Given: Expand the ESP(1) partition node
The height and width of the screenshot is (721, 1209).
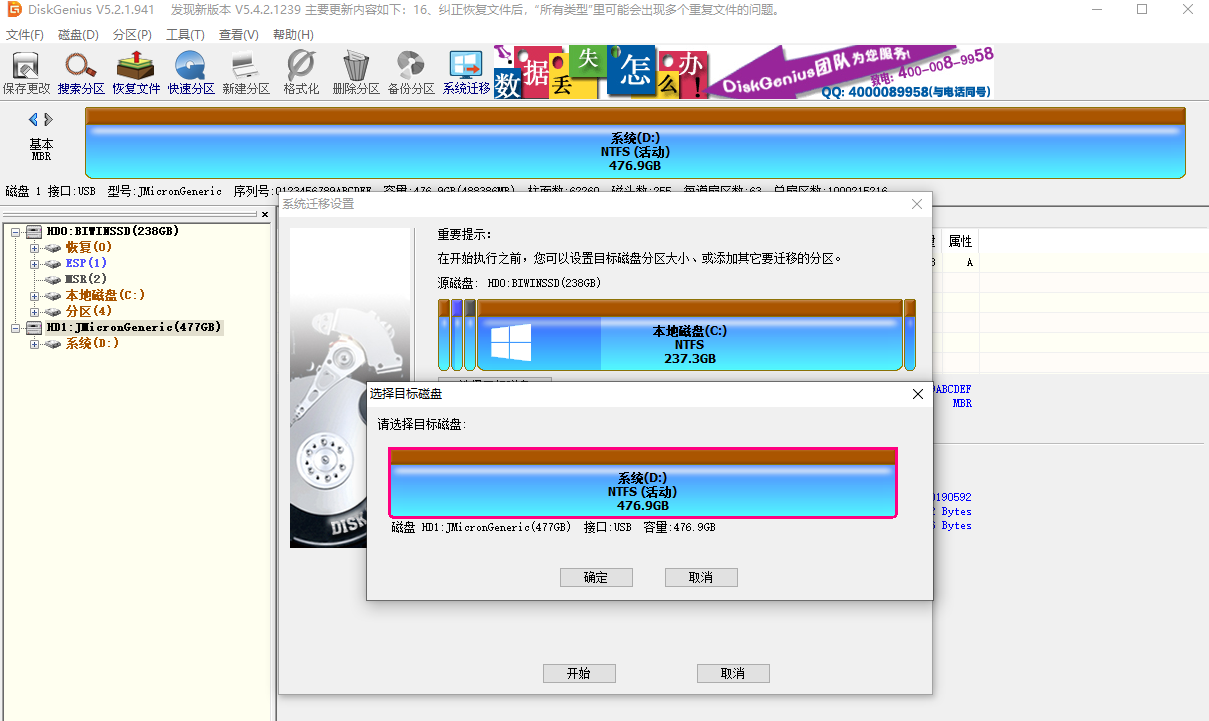Looking at the screenshot, I should tap(34, 263).
